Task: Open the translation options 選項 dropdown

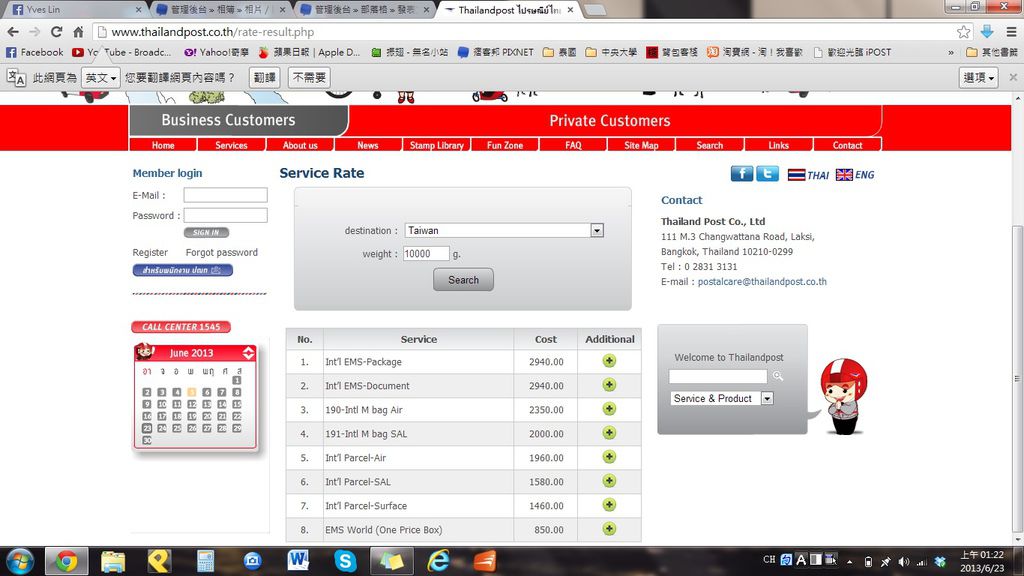Action: point(978,78)
